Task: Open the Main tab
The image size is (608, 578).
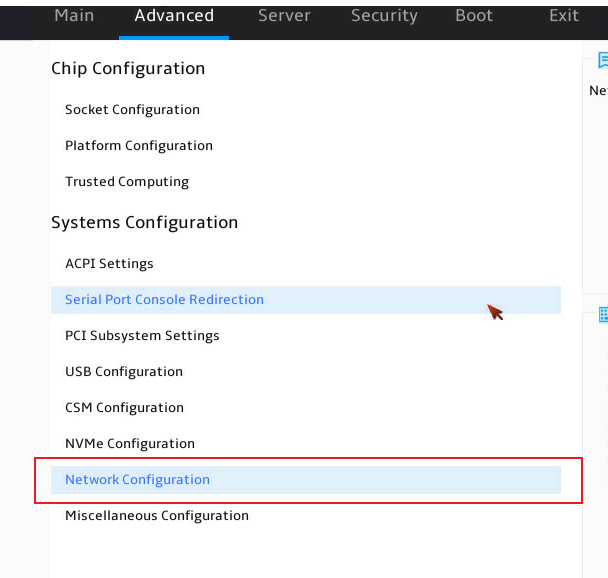Action: [x=74, y=16]
